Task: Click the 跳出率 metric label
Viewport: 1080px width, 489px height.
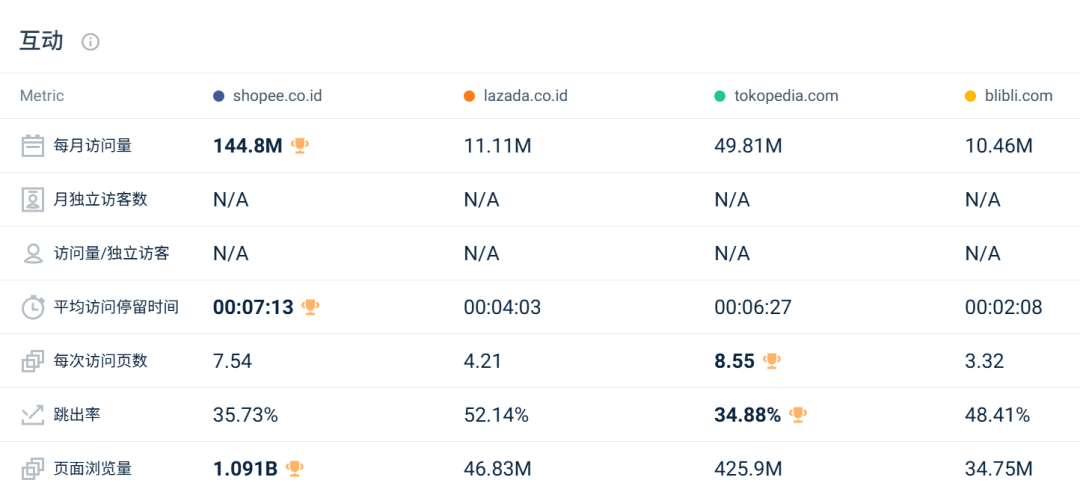Action: click(x=73, y=415)
